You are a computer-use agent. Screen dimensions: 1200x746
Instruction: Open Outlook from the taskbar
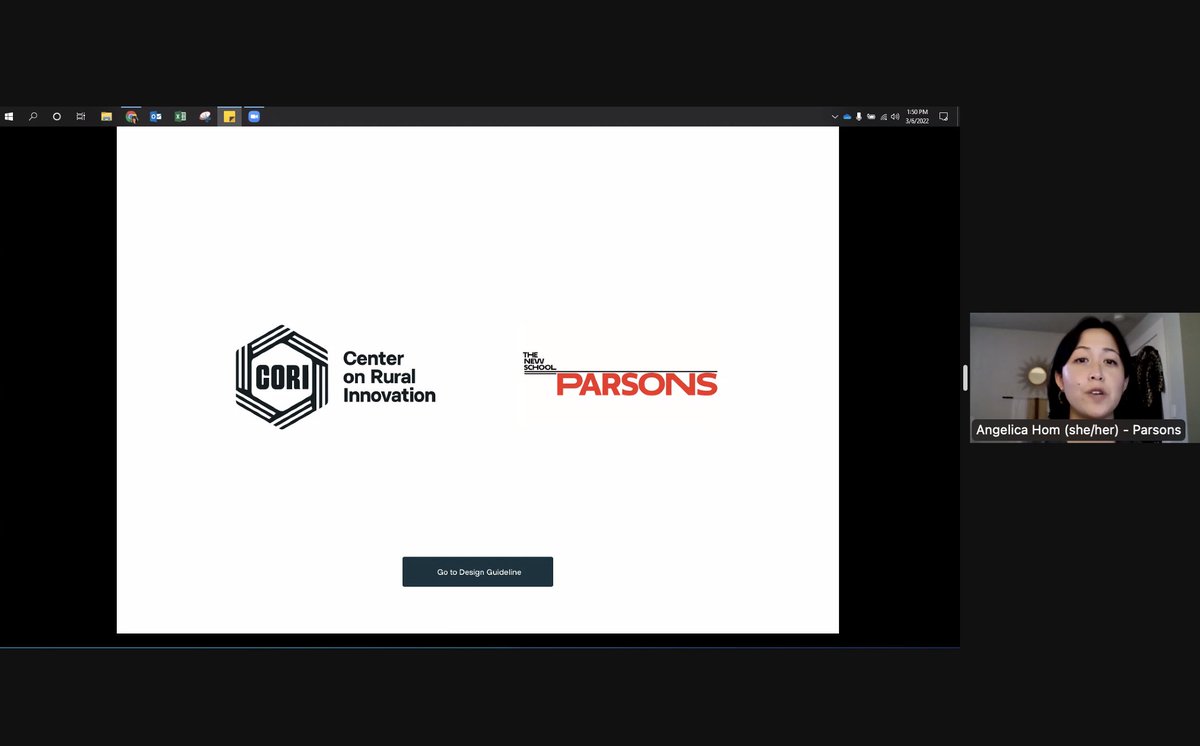[x=156, y=117]
